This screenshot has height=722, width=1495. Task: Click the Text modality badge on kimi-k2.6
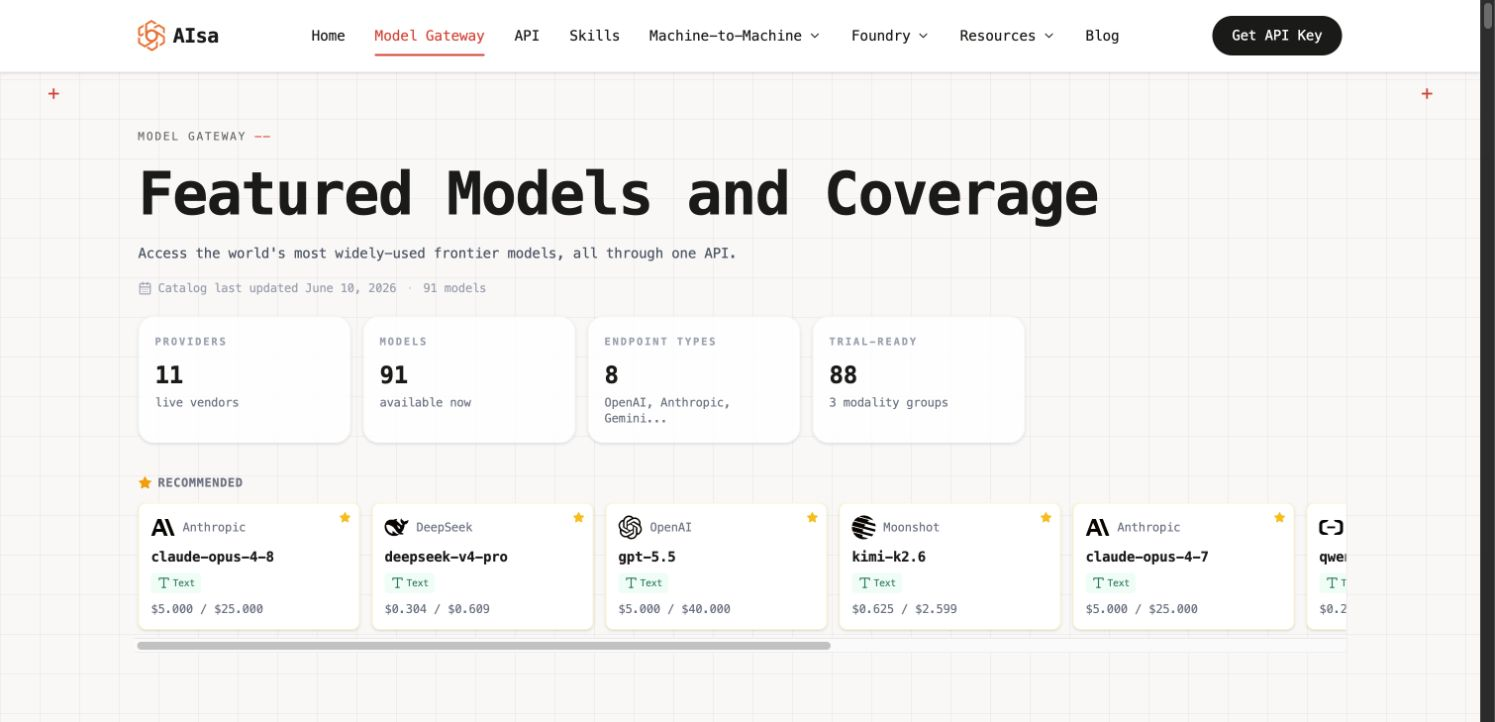[877, 583]
